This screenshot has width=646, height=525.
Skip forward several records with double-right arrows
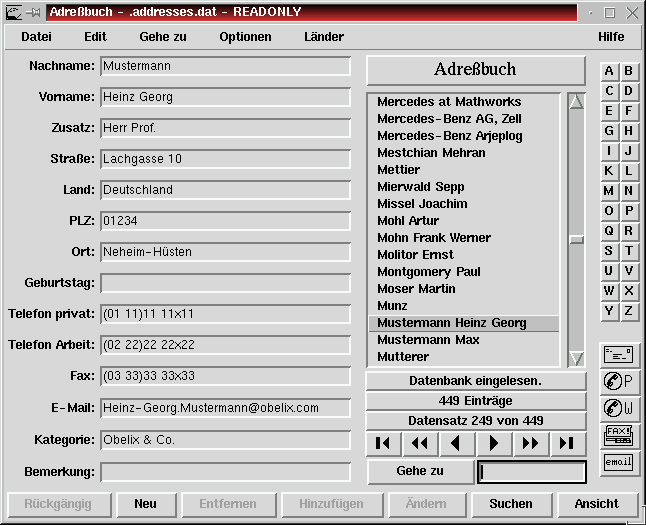point(531,443)
